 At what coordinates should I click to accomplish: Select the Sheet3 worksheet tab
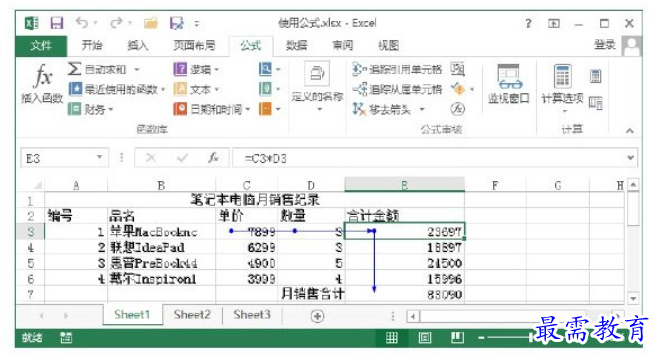(x=252, y=314)
